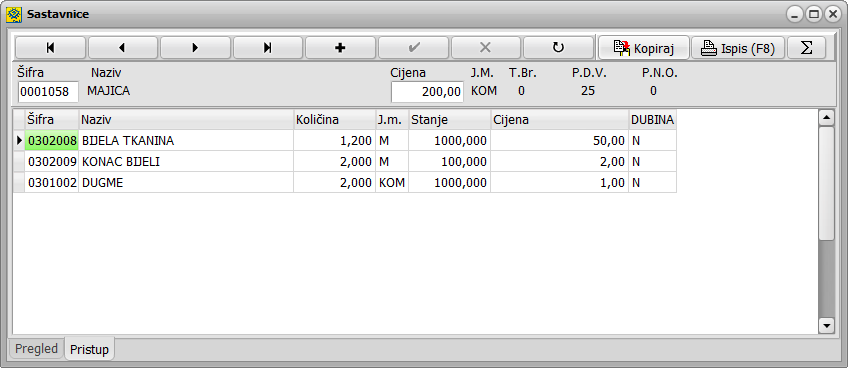This screenshot has height=368, width=848.
Task: Click the Količina column header
Action: (335, 120)
